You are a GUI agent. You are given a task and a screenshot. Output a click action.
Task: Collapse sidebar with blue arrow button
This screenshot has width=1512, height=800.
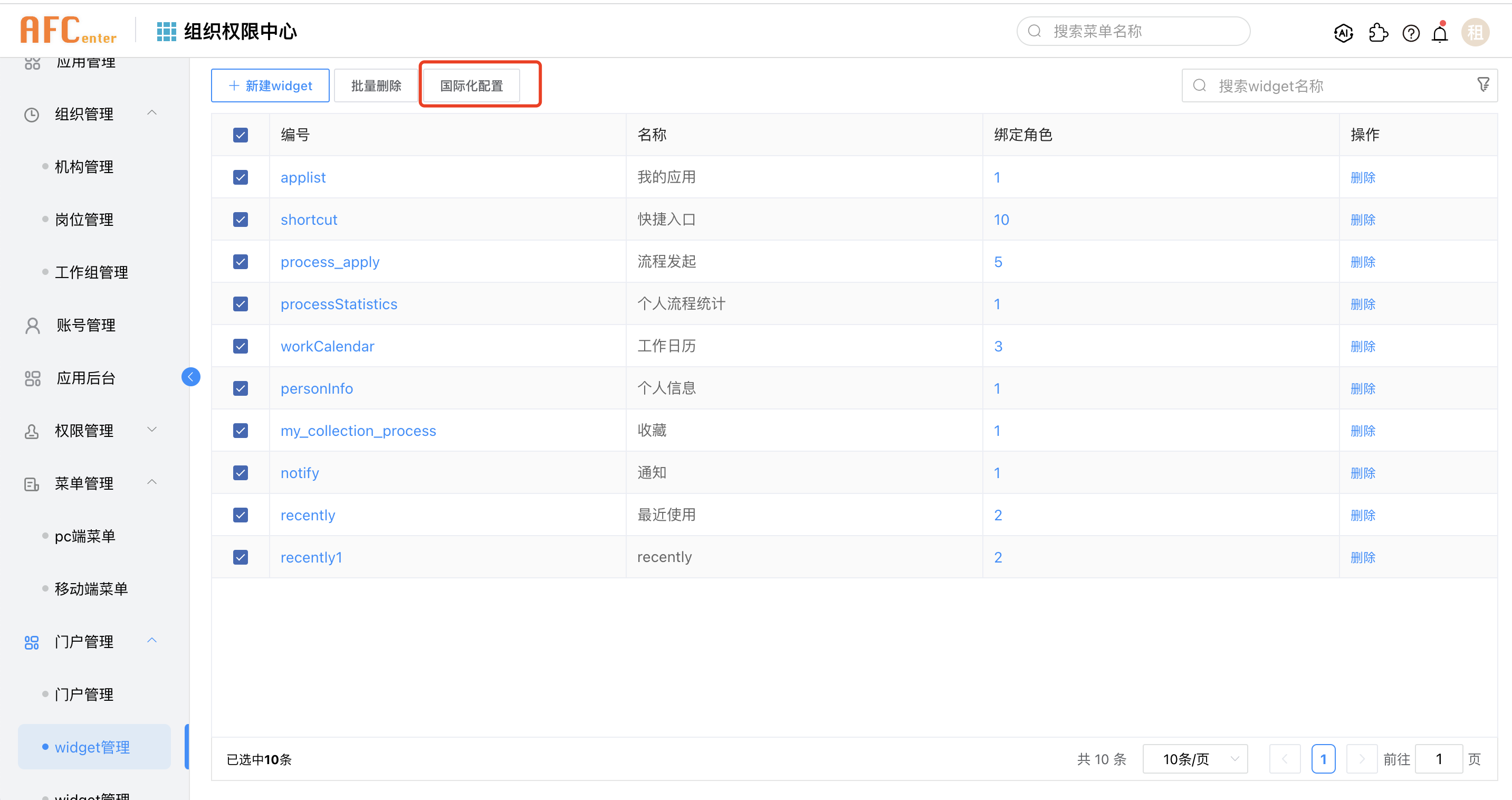point(191,377)
